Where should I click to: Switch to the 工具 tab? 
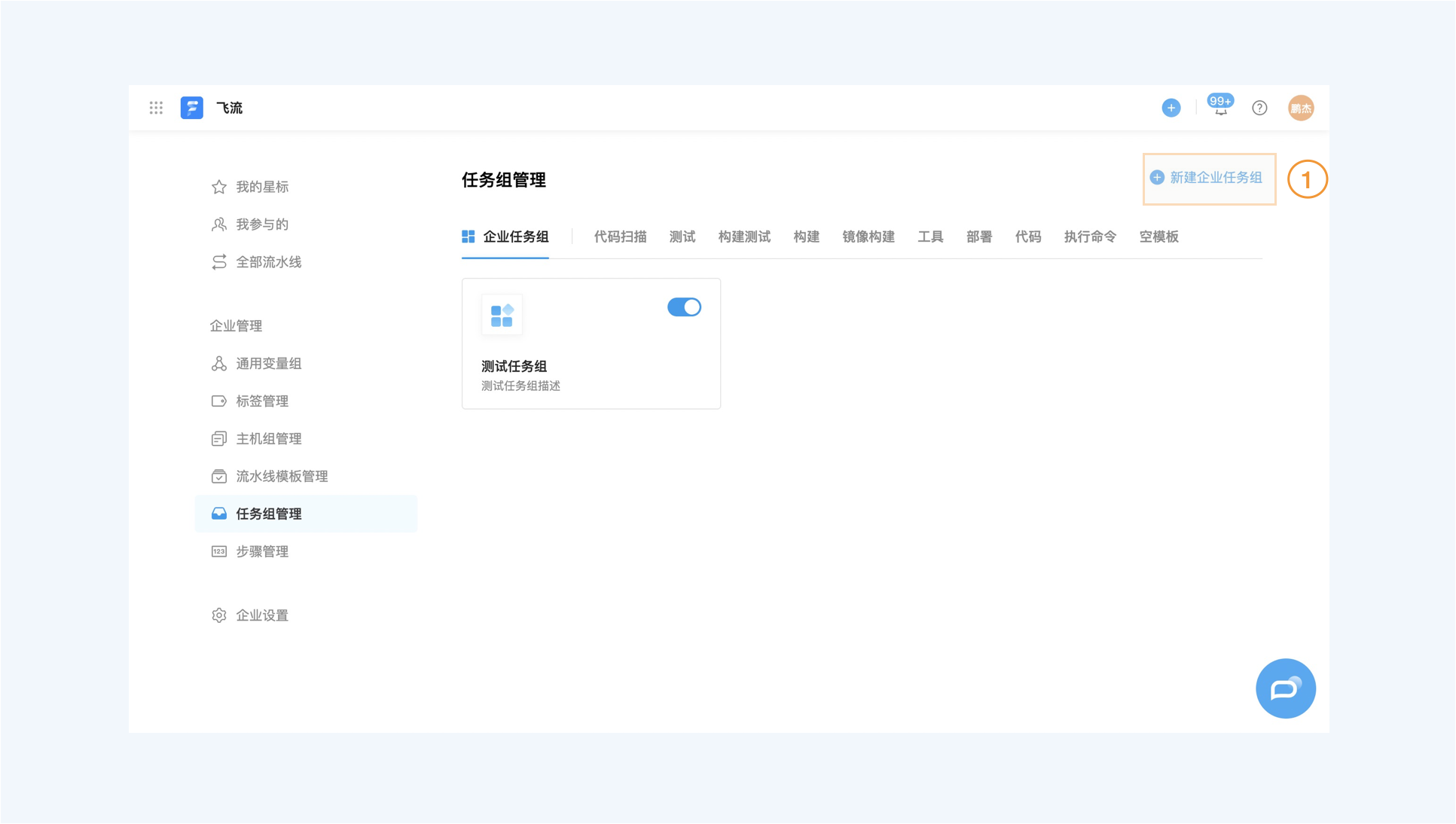[x=931, y=237]
